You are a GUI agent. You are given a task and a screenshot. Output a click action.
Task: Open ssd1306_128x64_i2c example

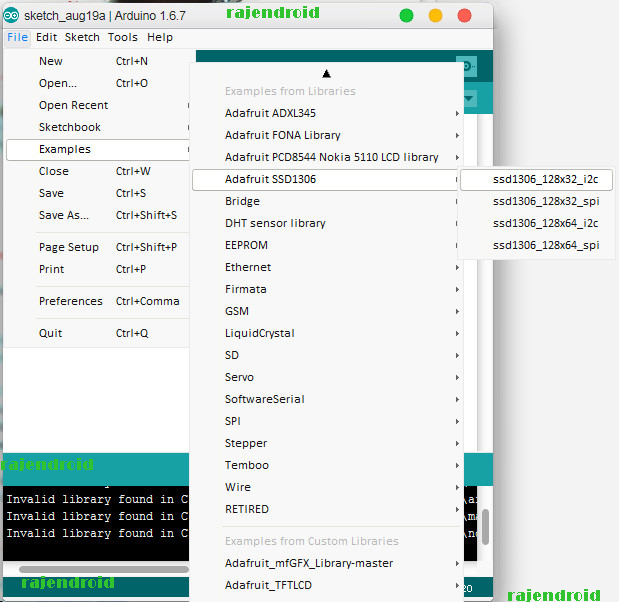click(536, 224)
